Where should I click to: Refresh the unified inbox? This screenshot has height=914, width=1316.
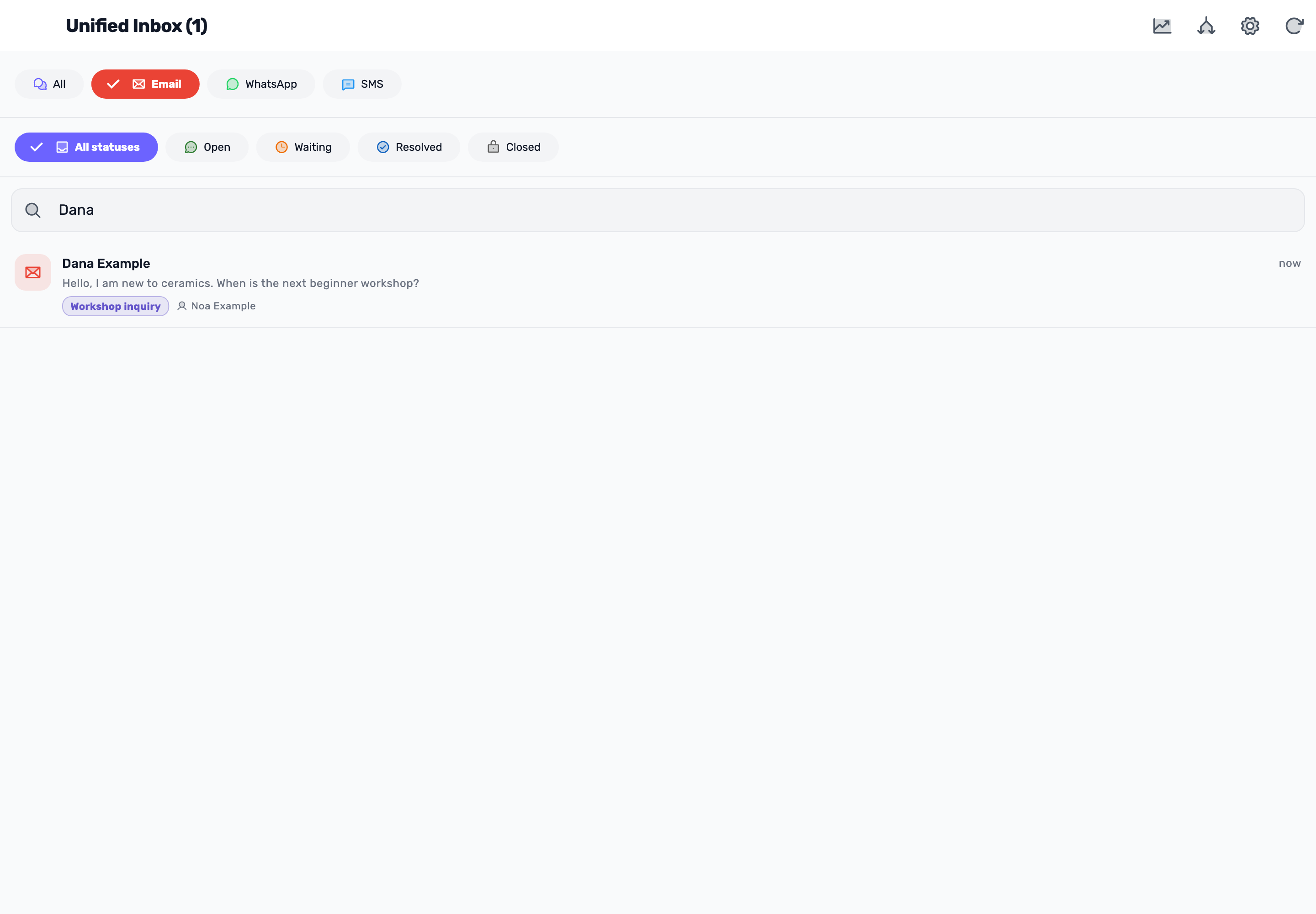(x=1294, y=26)
